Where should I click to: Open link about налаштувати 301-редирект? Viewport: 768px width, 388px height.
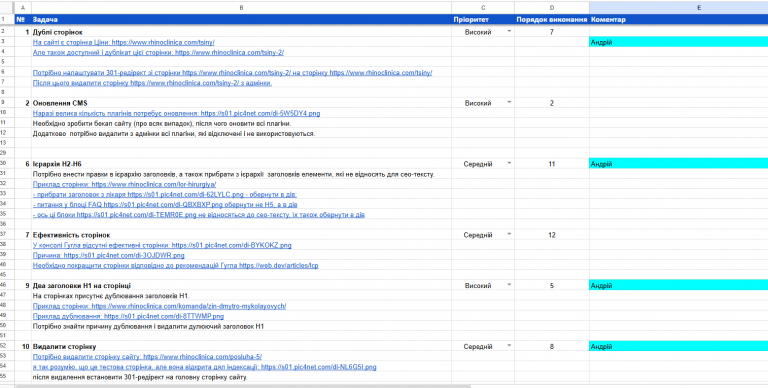232,73
